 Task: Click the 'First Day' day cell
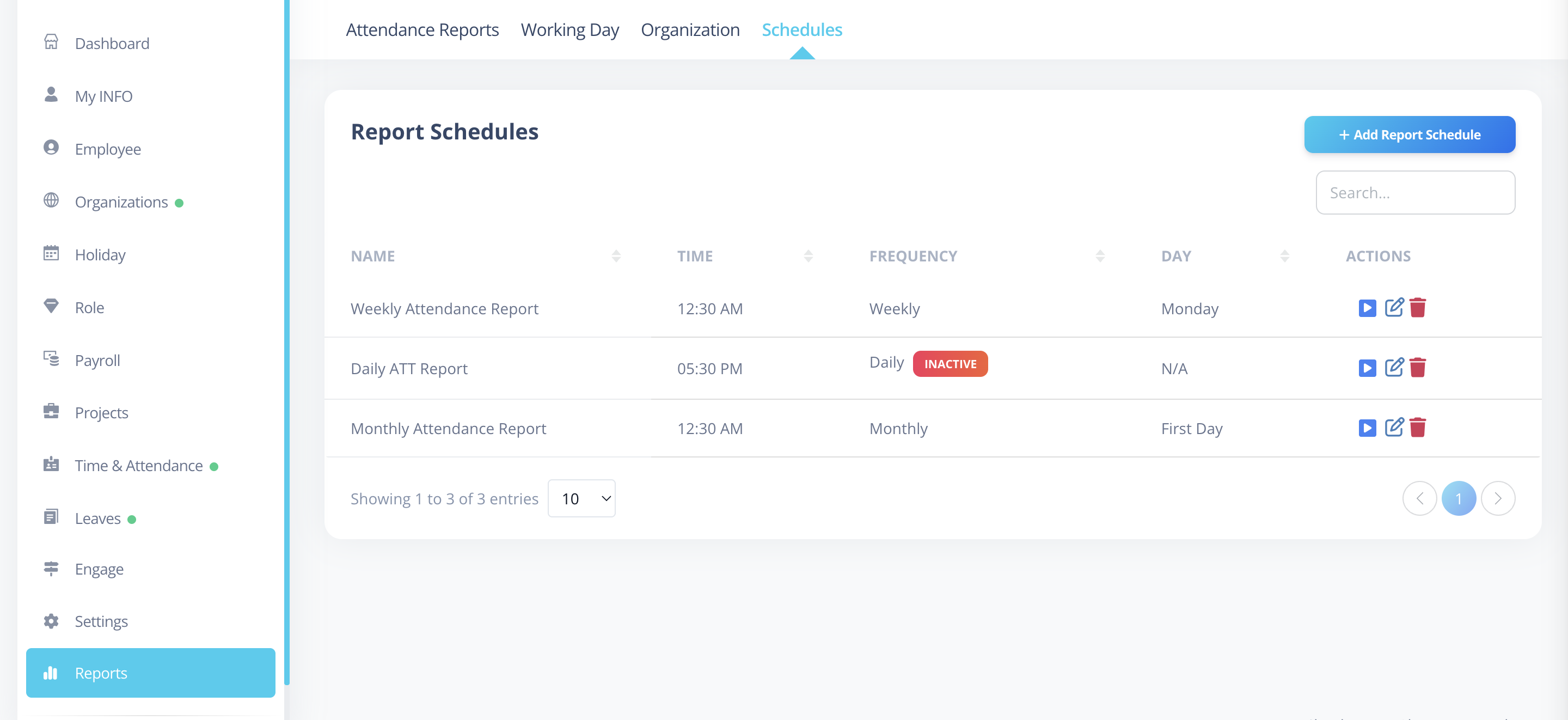(1192, 428)
